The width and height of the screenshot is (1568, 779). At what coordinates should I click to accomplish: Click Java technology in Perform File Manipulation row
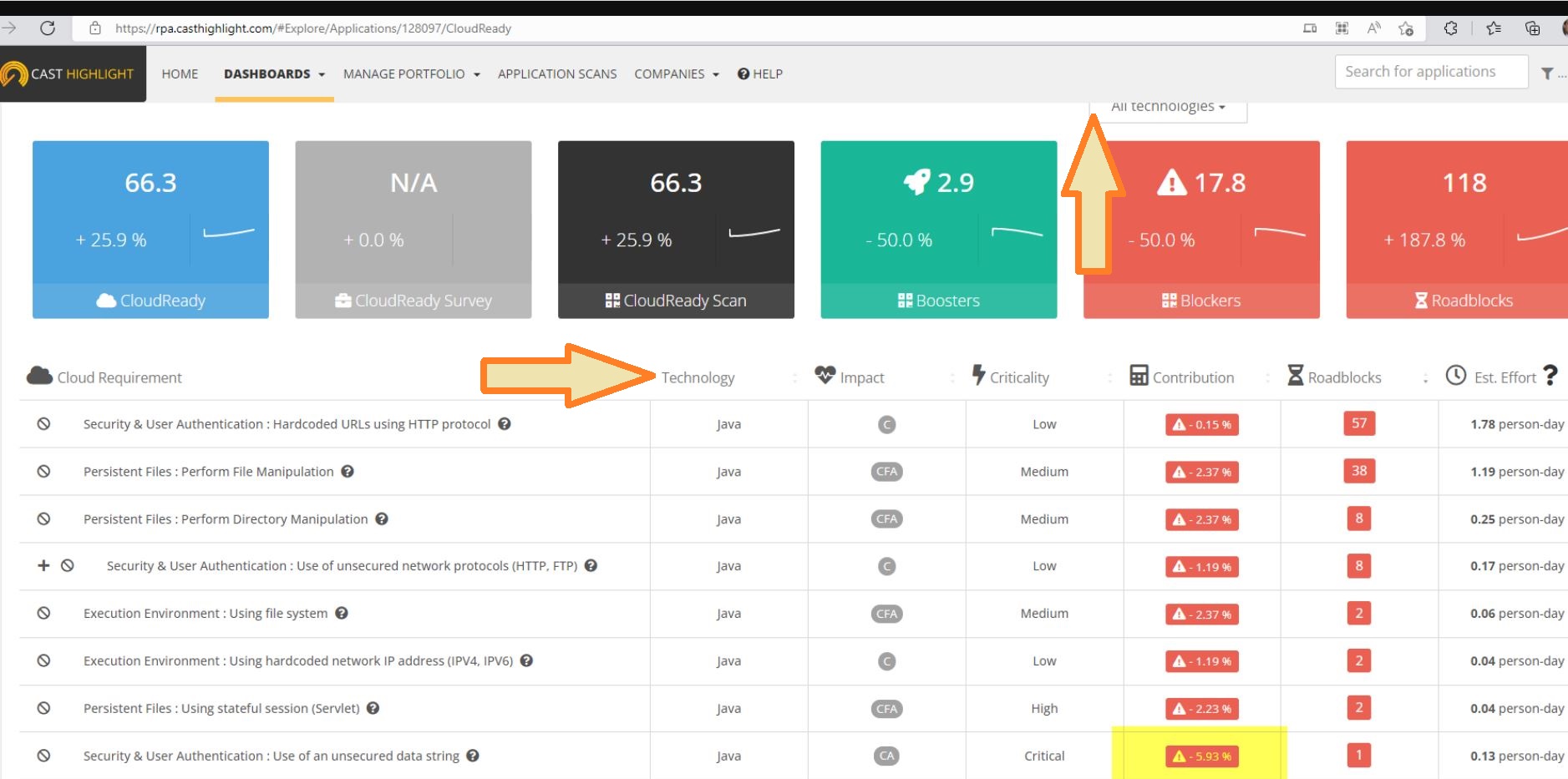coord(728,472)
